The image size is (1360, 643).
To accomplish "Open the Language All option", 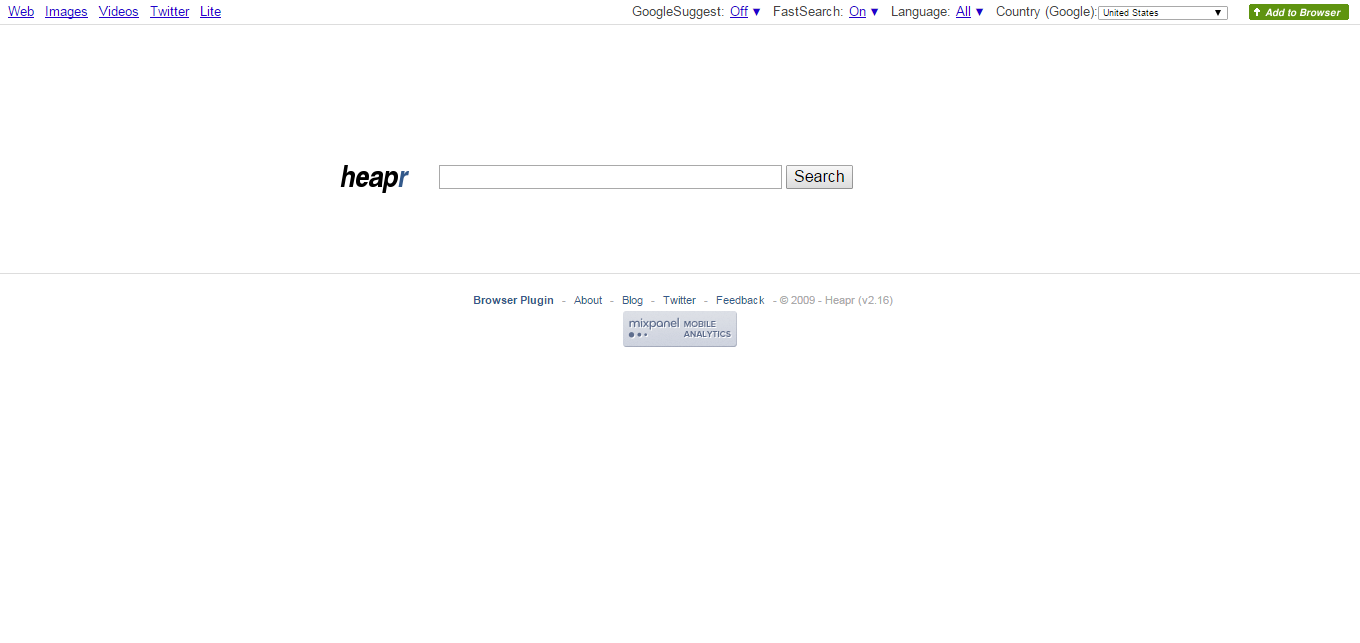I will pyautogui.click(x=963, y=12).
